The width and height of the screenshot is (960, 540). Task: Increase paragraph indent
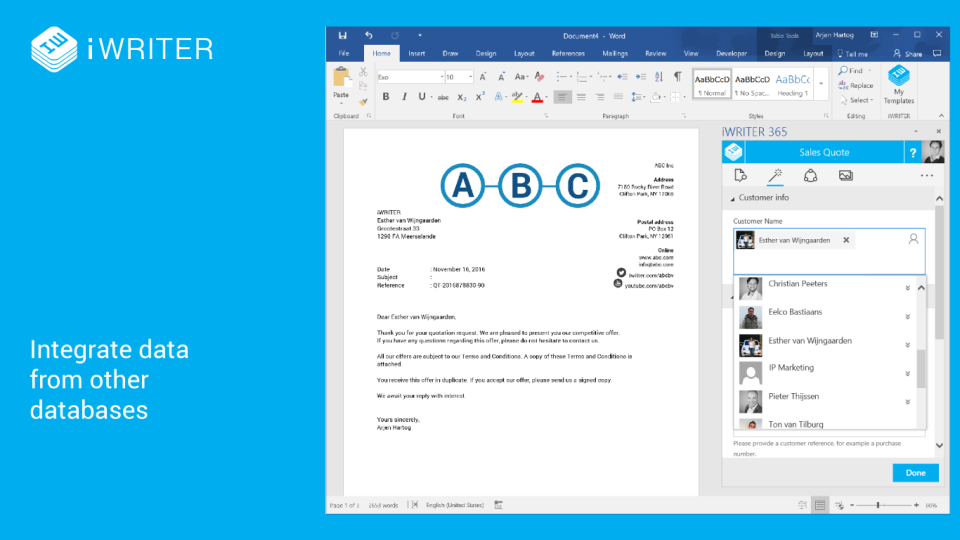640,77
